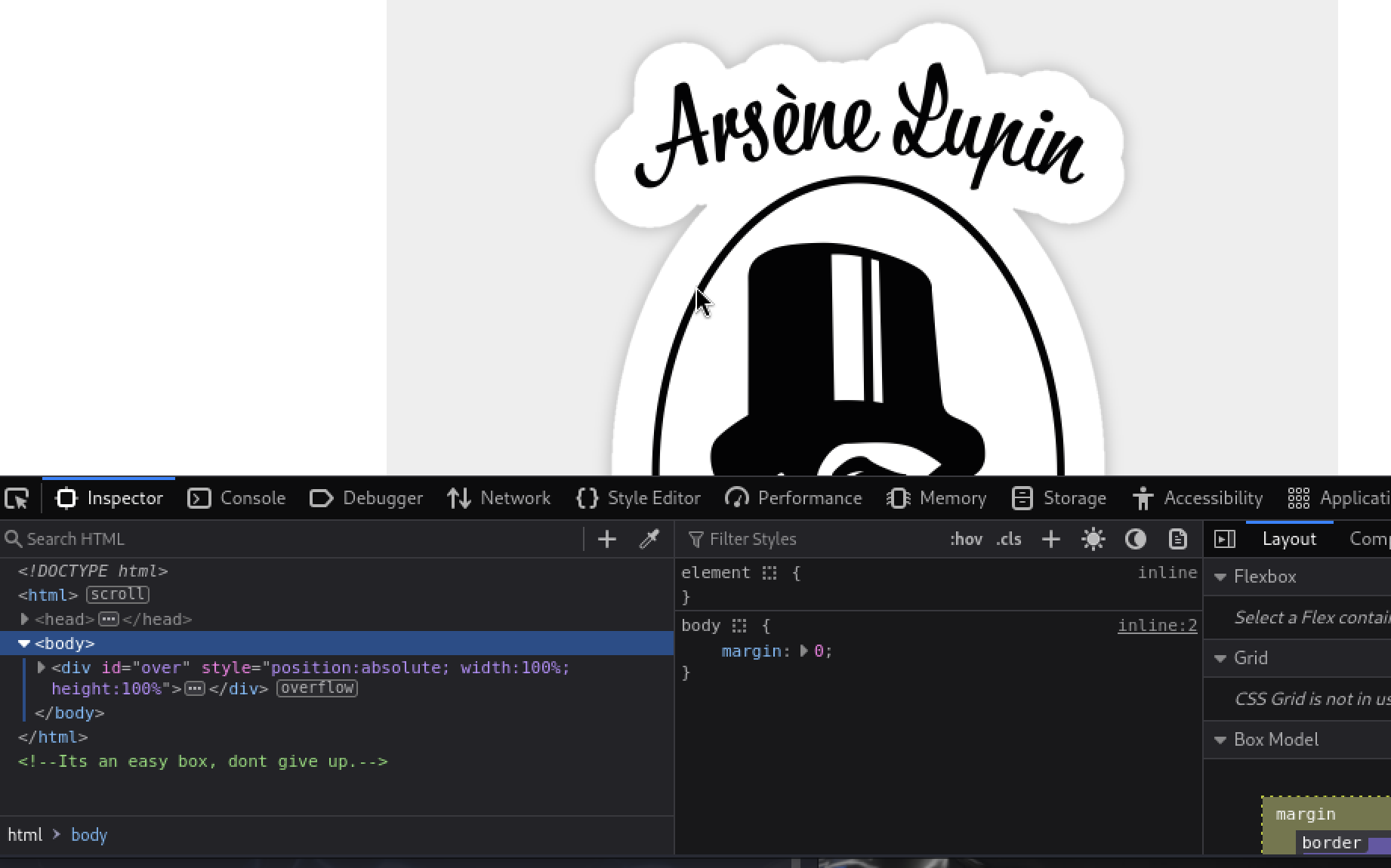Click the Filter Styles input field
Viewport: 1391px width, 868px height.
816,539
